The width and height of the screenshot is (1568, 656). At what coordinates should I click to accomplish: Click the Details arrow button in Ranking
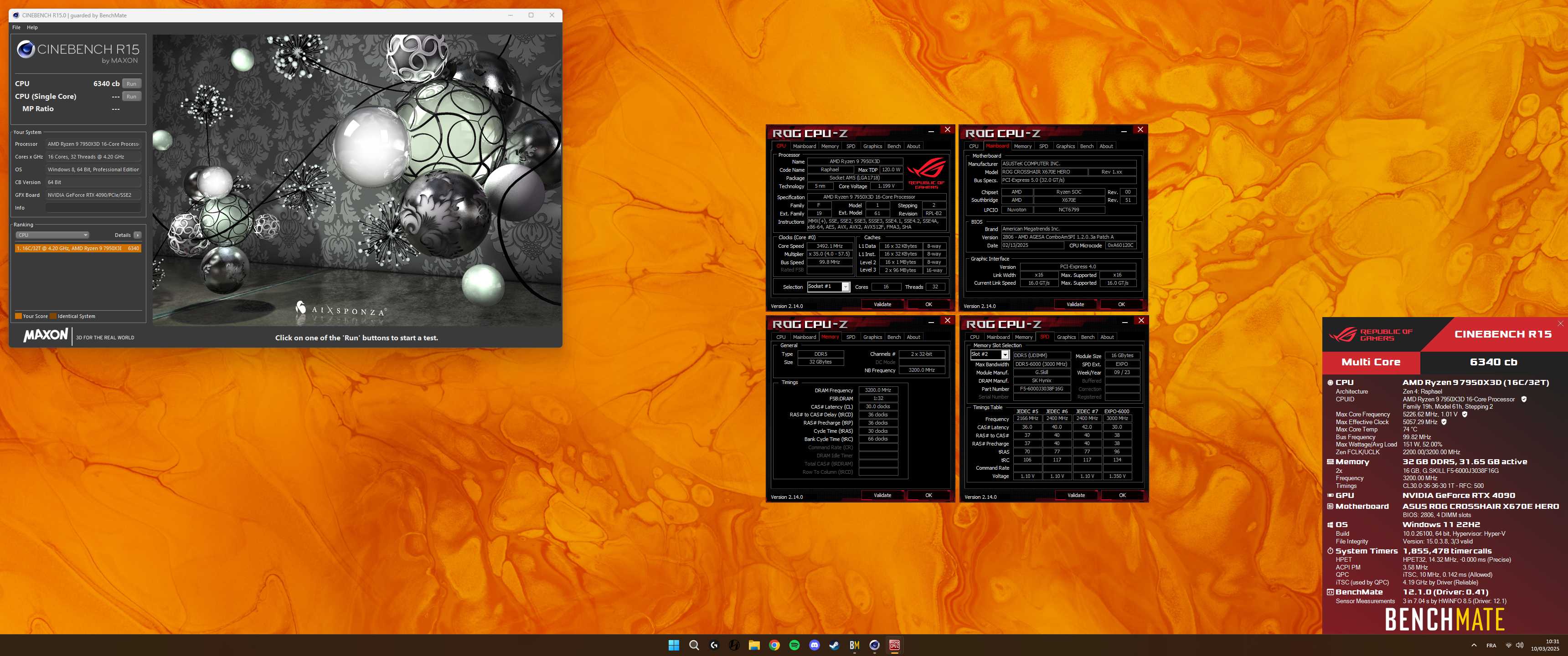pos(138,235)
